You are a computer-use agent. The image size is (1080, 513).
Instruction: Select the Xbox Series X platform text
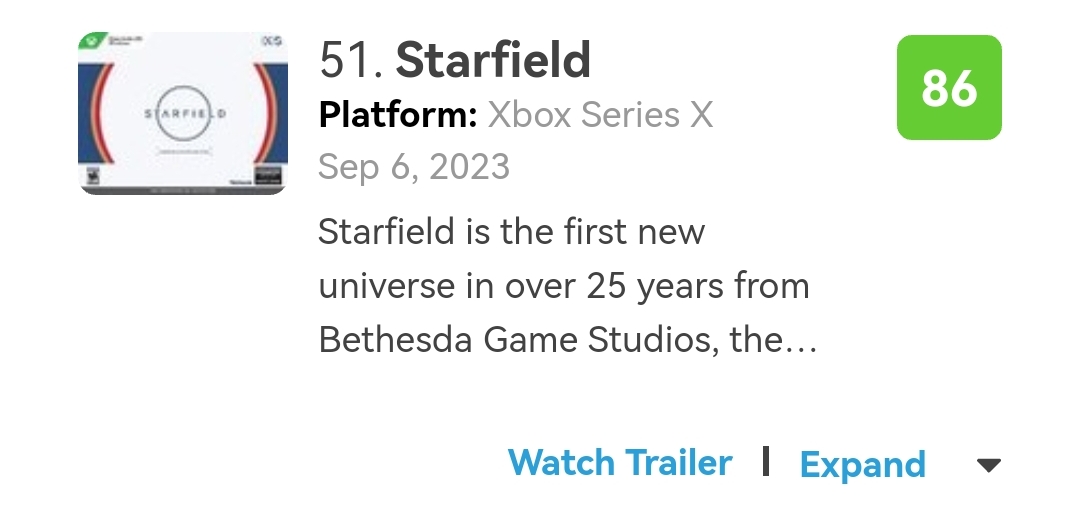pos(600,115)
